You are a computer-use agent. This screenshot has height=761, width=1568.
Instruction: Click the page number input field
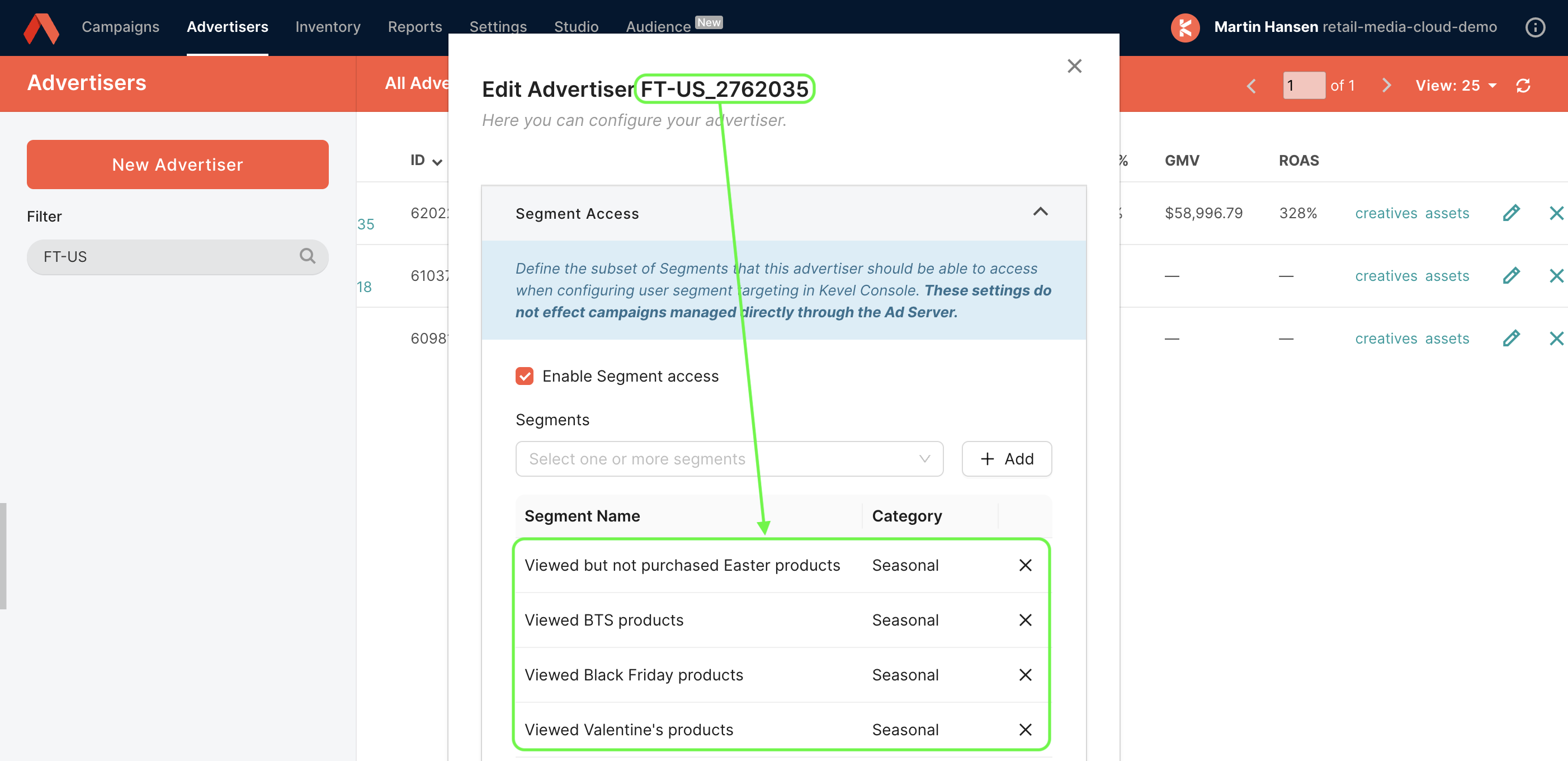pyautogui.click(x=1303, y=85)
